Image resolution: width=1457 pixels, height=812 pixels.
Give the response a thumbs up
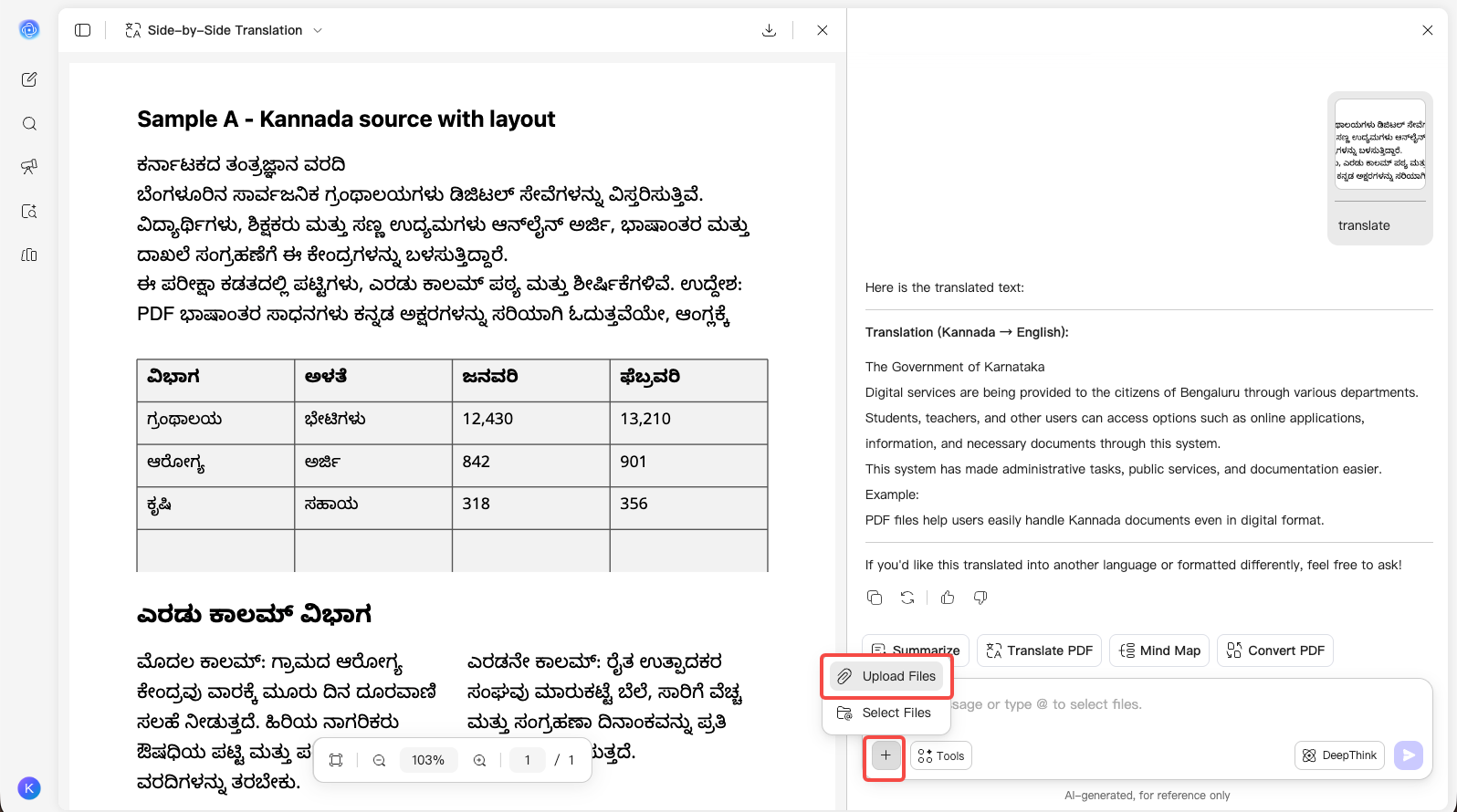coord(948,598)
